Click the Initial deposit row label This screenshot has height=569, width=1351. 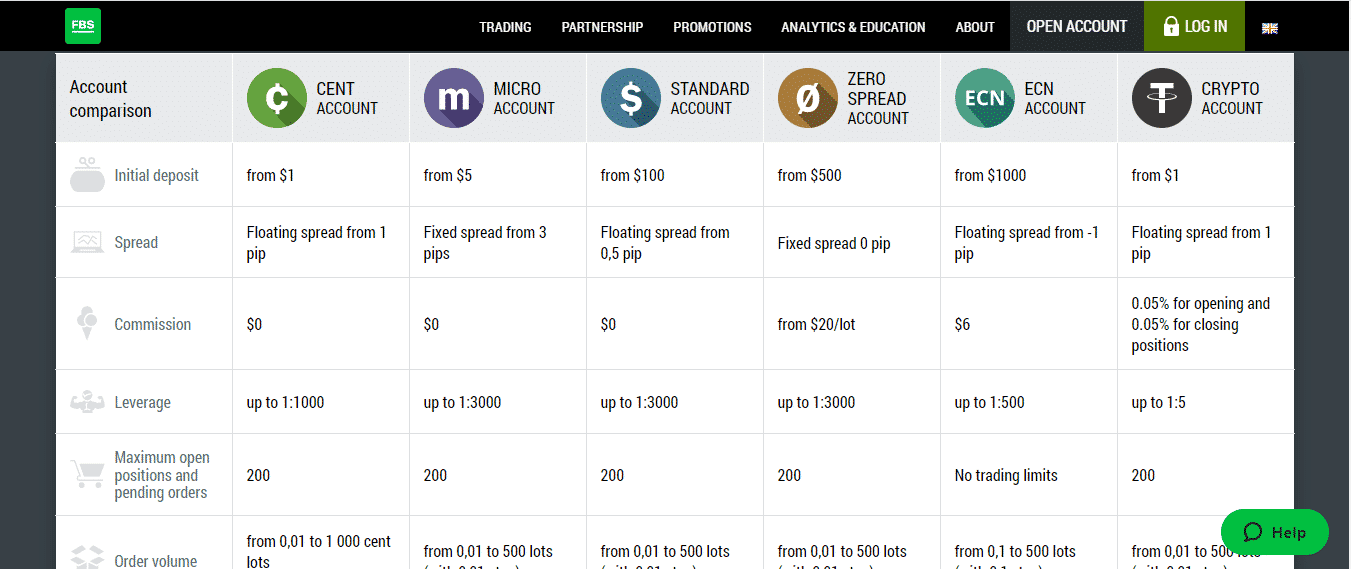156,175
